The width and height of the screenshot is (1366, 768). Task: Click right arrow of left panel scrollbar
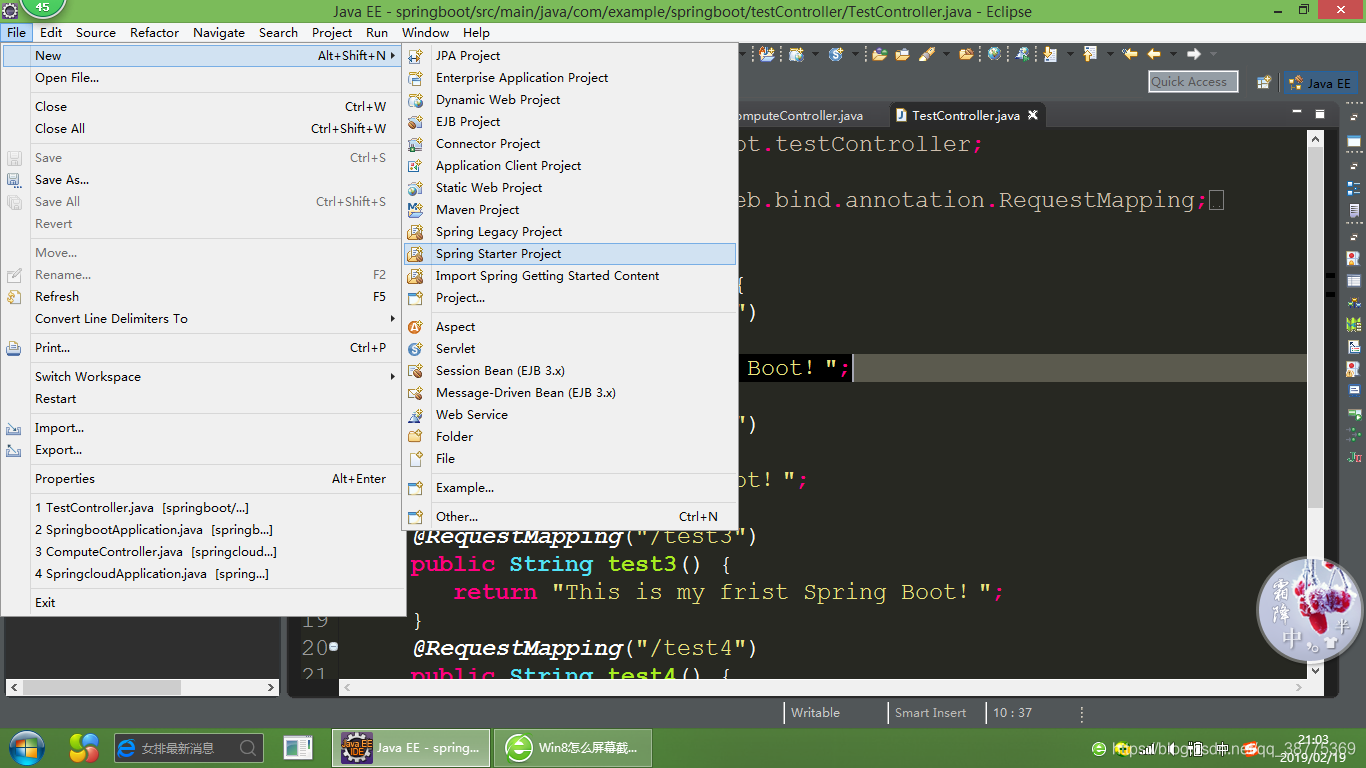coord(271,688)
